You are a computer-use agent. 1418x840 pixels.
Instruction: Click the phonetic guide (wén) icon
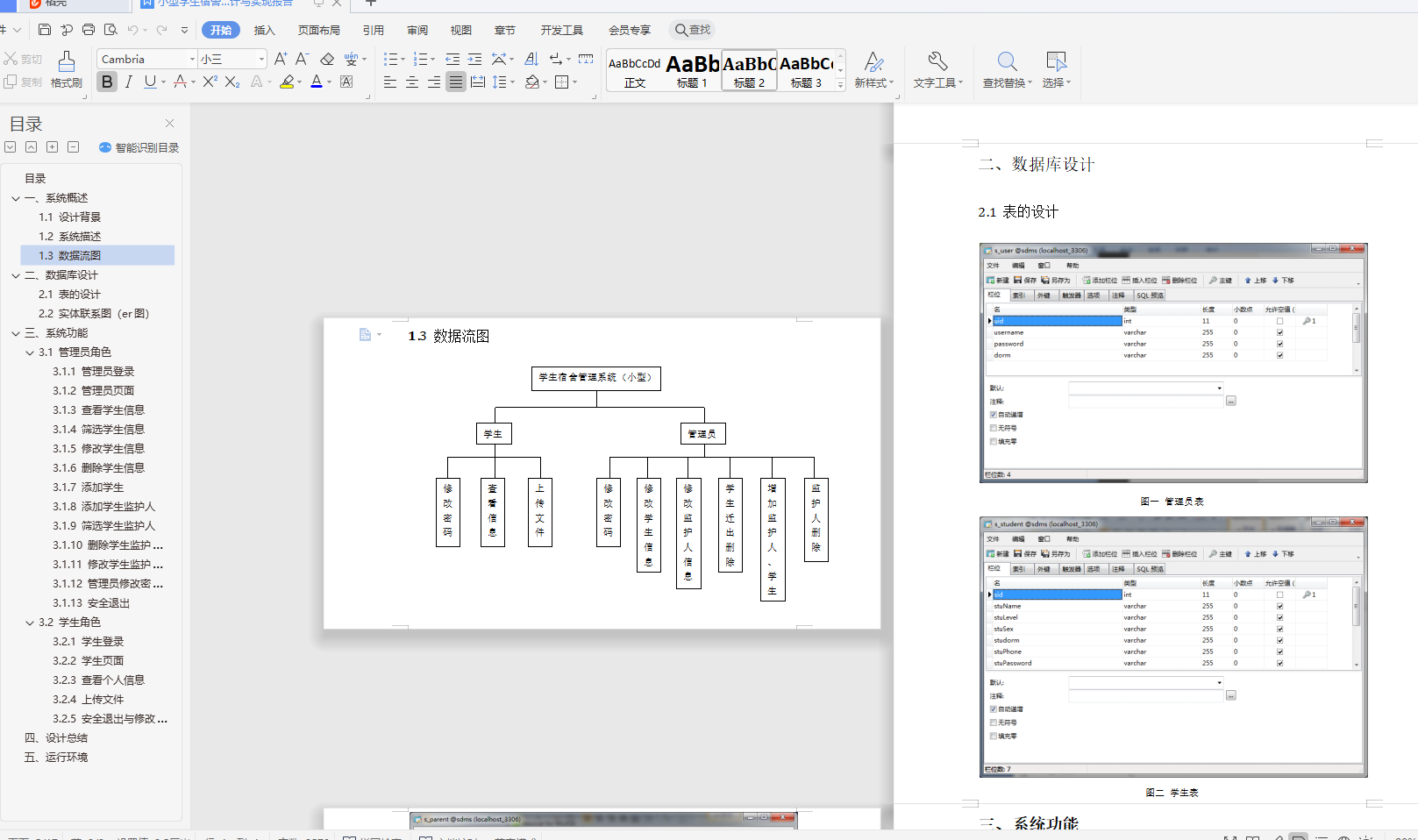tap(351, 59)
